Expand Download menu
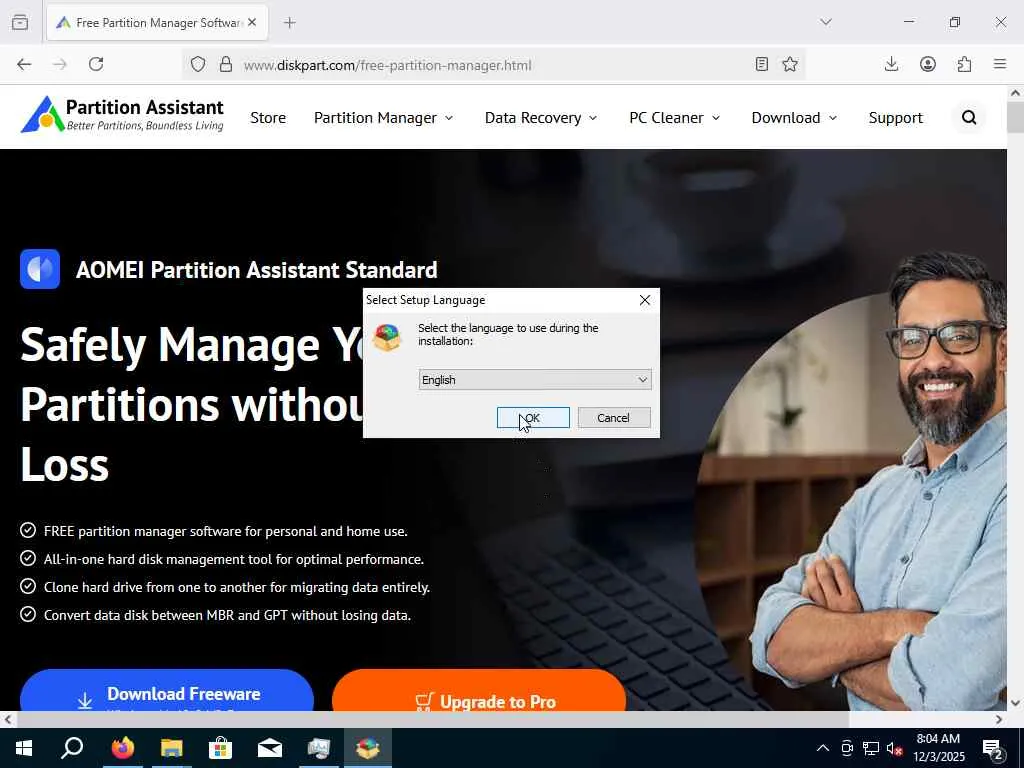Image resolution: width=1024 pixels, height=768 pixels. tap(794, 118)
